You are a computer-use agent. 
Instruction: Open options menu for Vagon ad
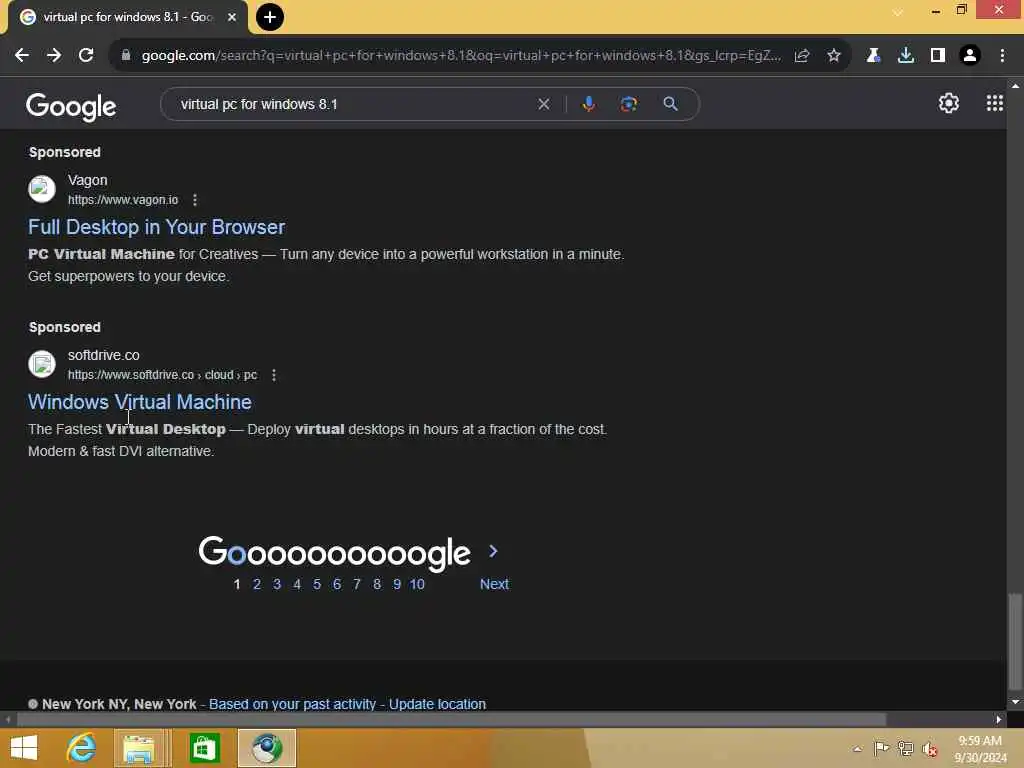point(195,200)
